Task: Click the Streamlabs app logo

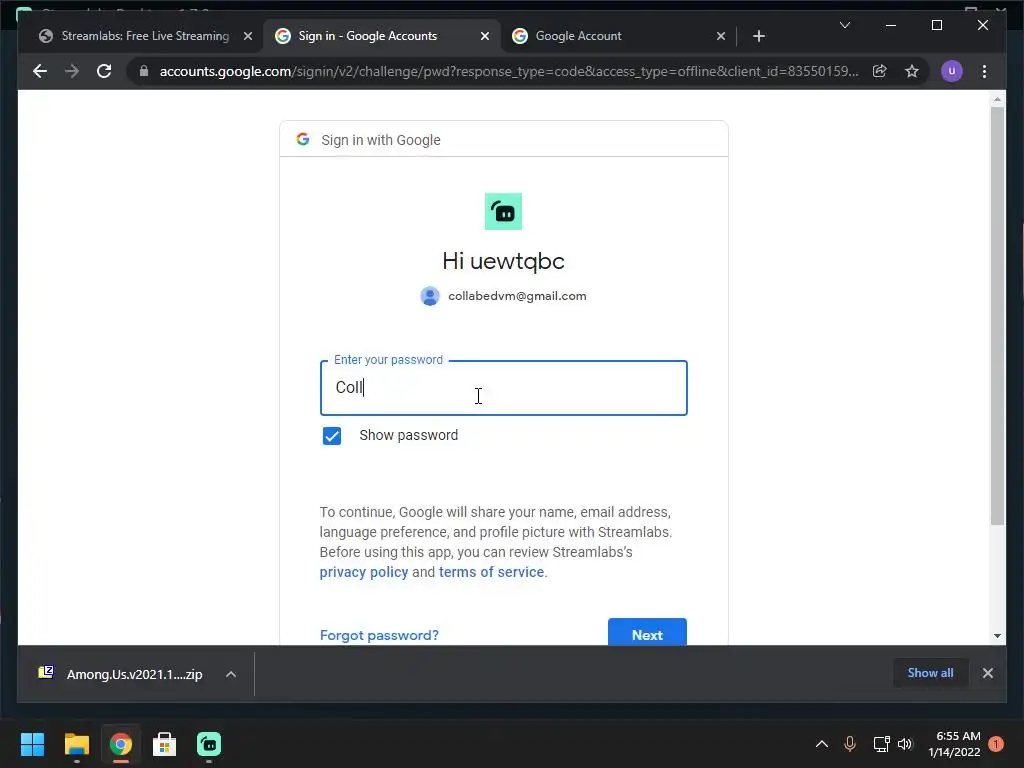Action: pyautogui.click(x=503, y=212)
